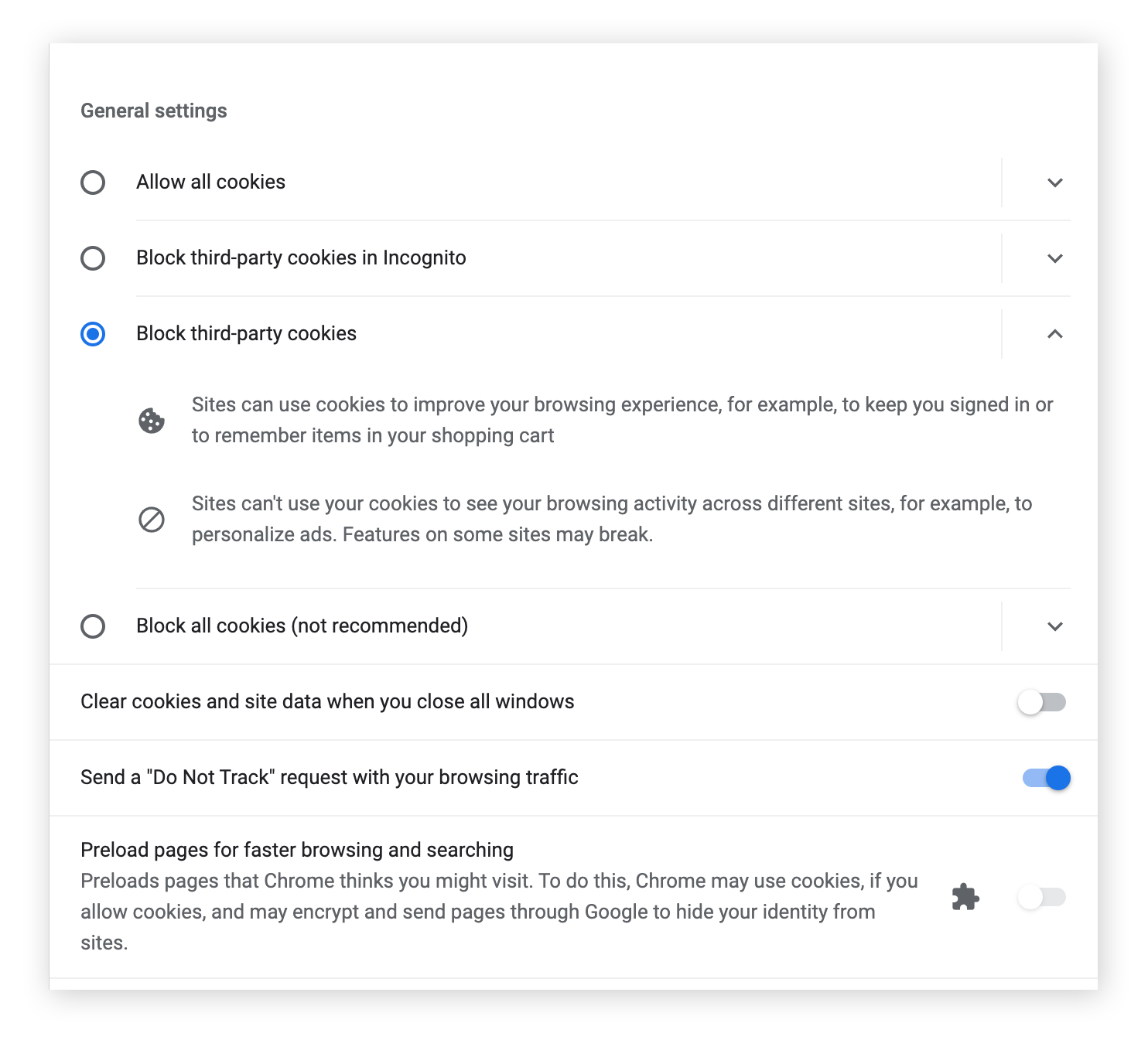Select the 'Block third-party cookies' option
Screen dimensions: 1148x1040
pos(93,334)
